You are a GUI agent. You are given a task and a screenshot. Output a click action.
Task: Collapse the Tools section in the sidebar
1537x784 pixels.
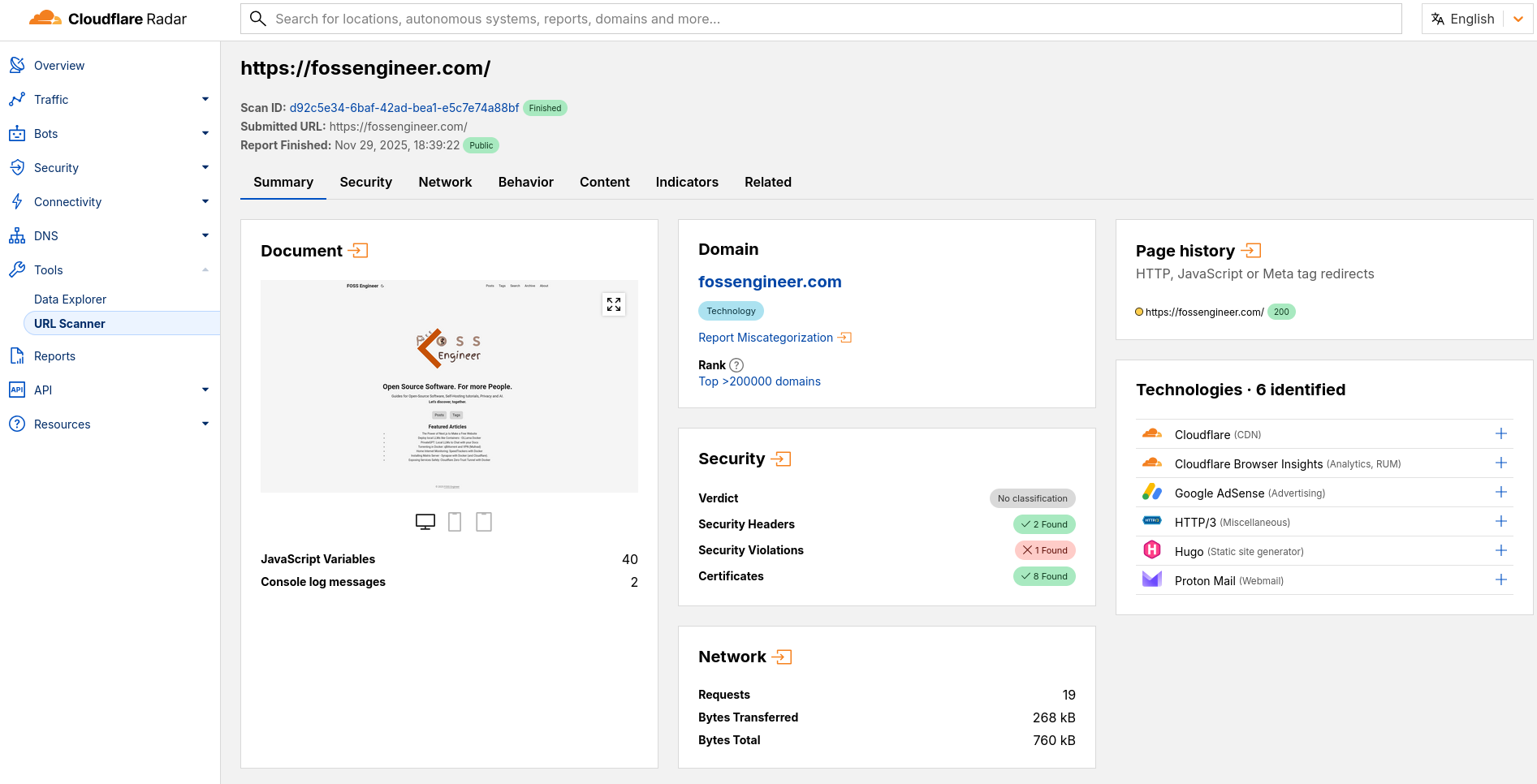pyautogui.click(x=205, y=269)
